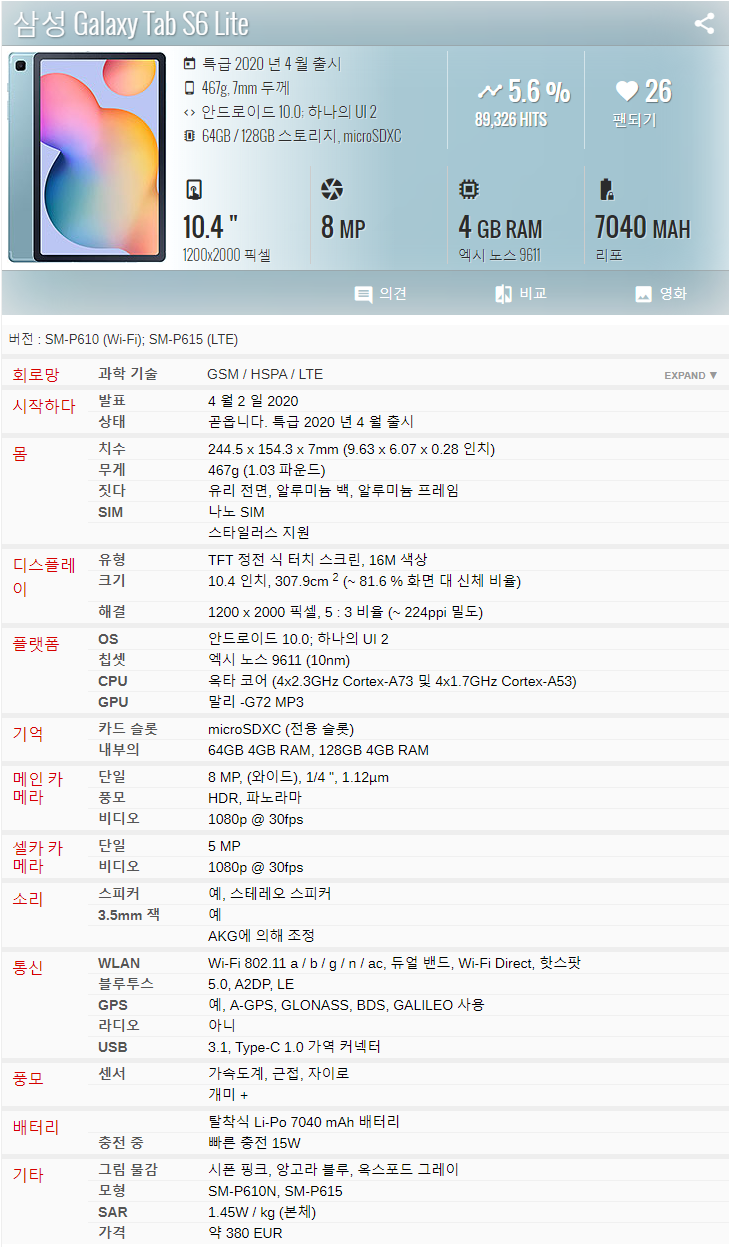
Task: Click the 센서 sensors label
Action: coord(112,1074)
